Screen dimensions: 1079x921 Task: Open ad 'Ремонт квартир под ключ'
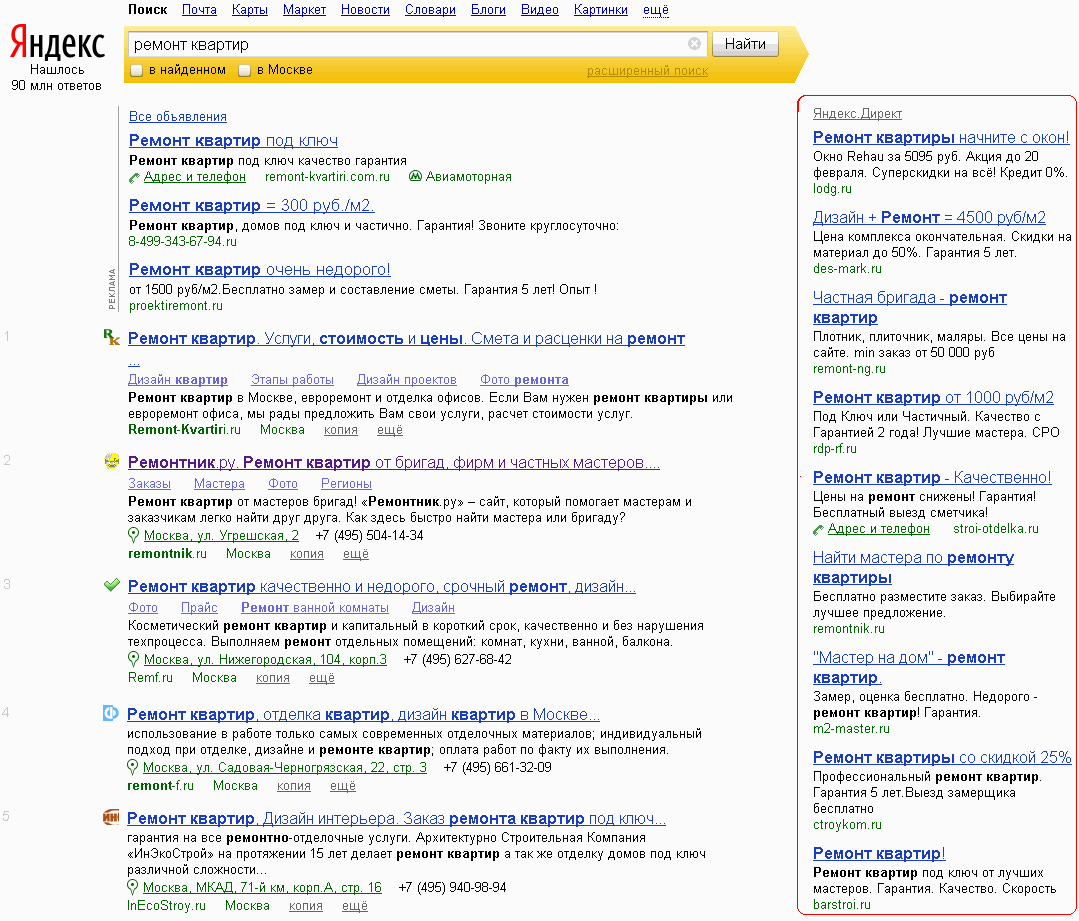[233, 140]
